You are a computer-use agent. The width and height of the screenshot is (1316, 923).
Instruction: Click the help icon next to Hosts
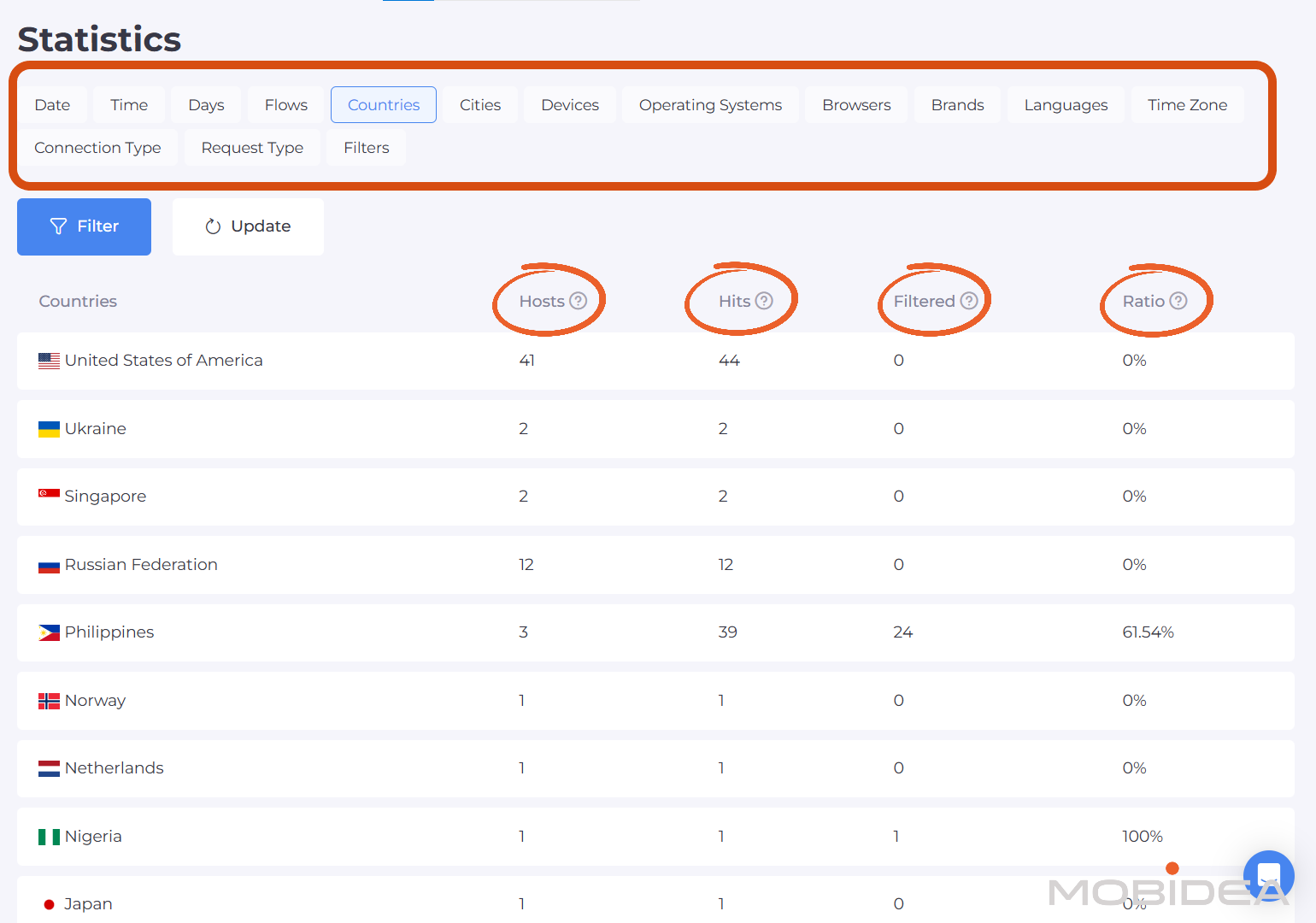point(579,301)
